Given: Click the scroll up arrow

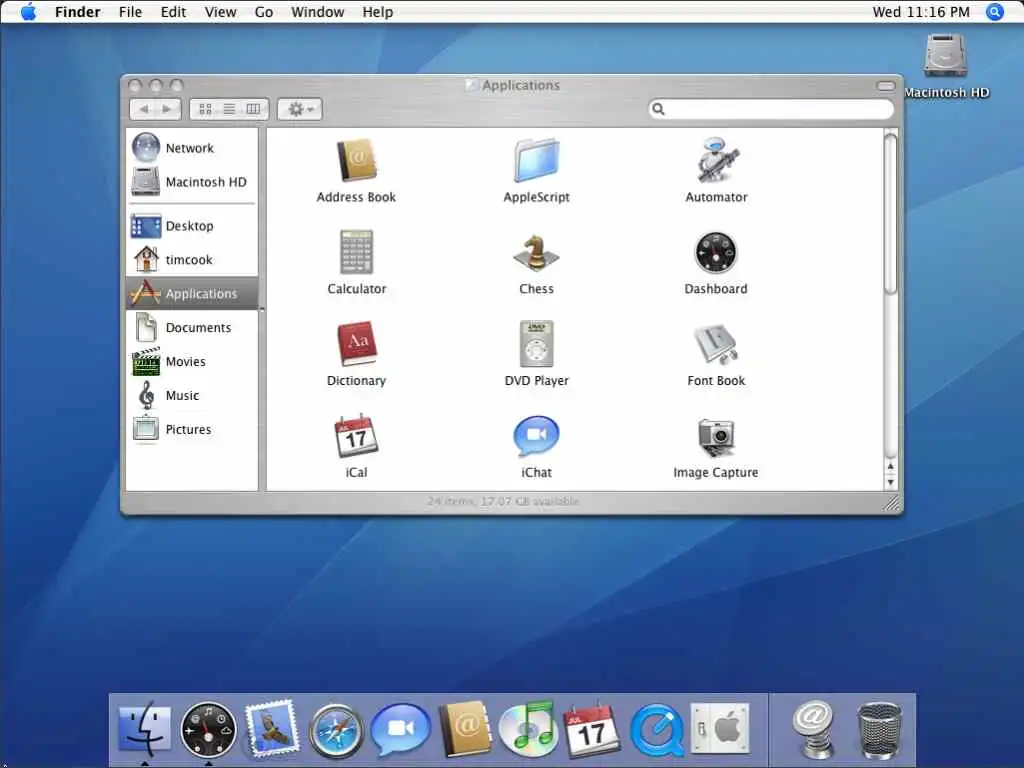Looking at the screenshot, I should (890, 466).
